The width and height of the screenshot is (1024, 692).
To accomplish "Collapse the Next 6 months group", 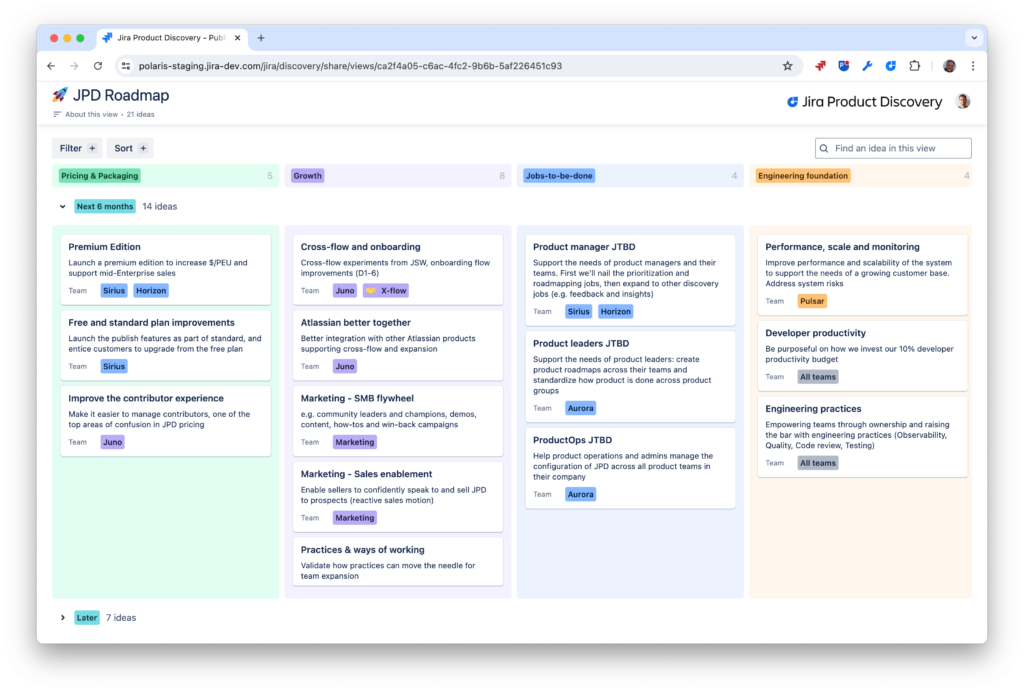I will (x=63, y=206).
